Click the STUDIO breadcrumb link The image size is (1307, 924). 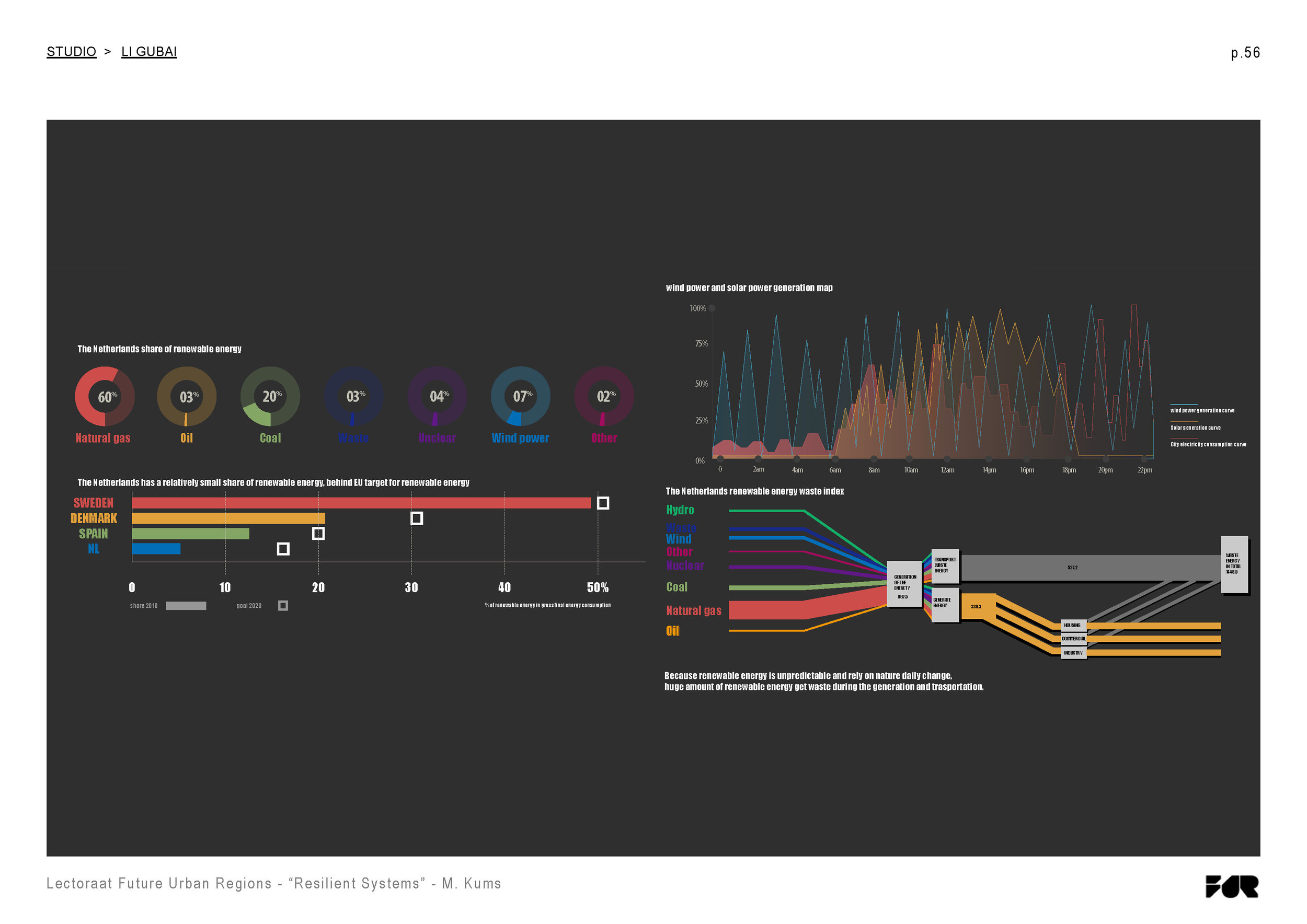click(x=71, y=52)
